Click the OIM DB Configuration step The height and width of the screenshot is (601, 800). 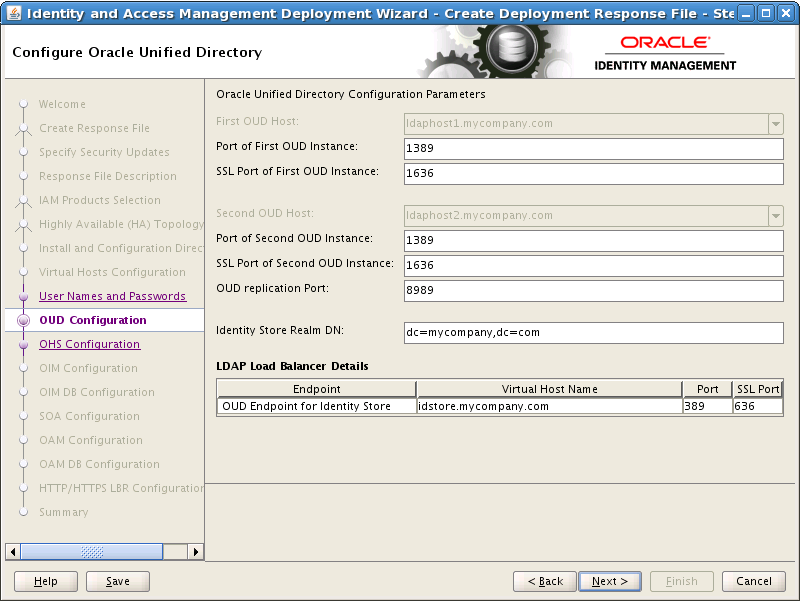pyautogui.click(x=97, y=392)
